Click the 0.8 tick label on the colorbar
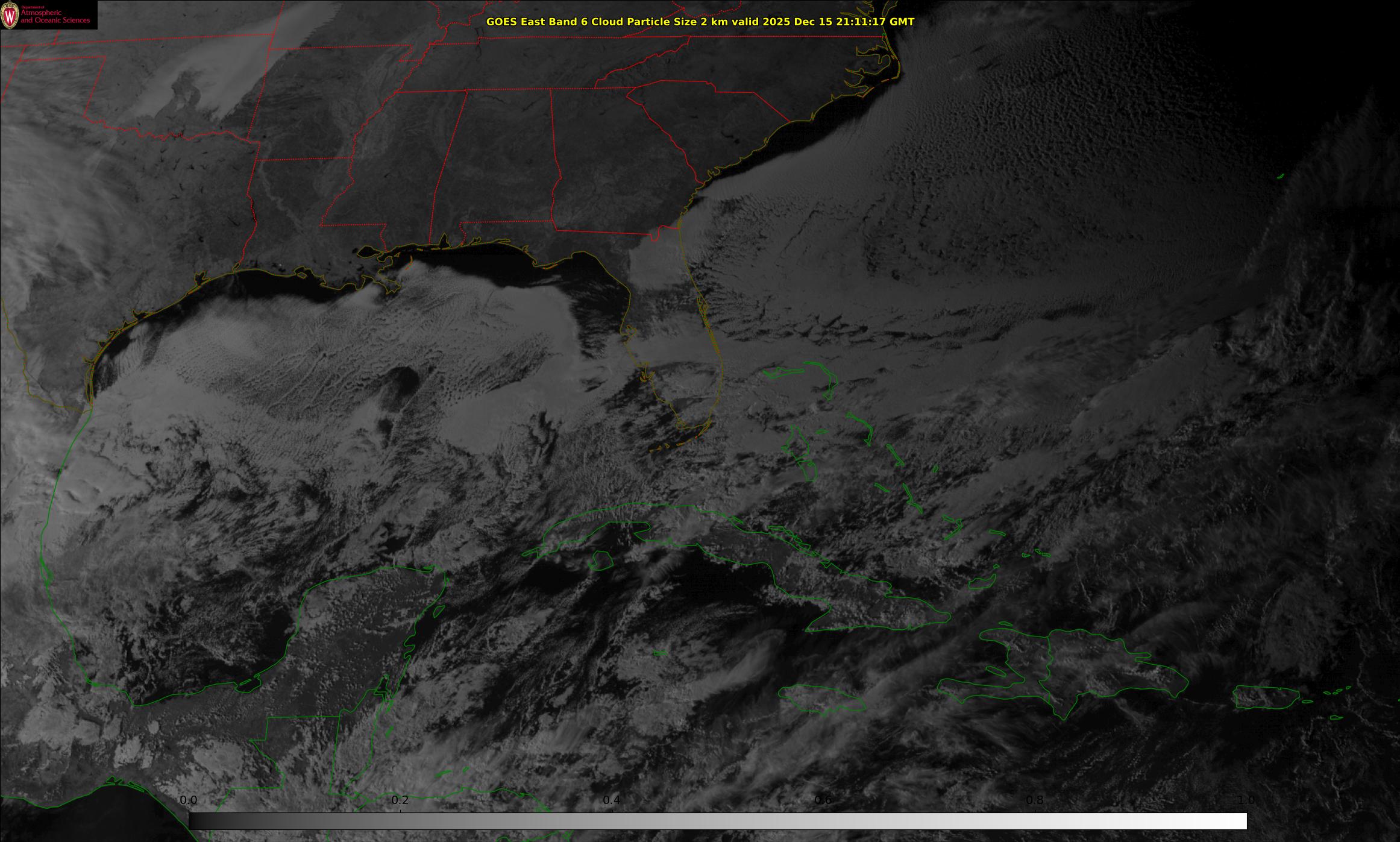Image resolution: width=1400 pixels, height=842 pixels. point(1035,800)
